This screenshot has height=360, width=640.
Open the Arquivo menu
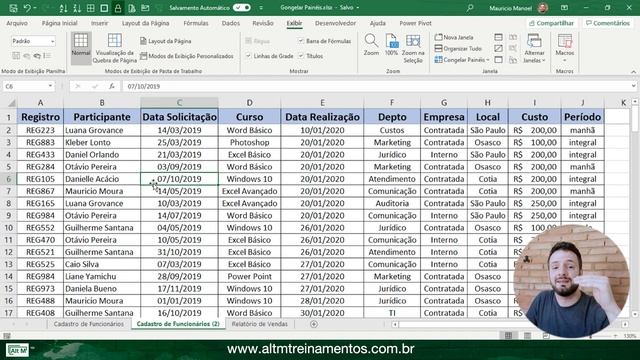[17, 23]
